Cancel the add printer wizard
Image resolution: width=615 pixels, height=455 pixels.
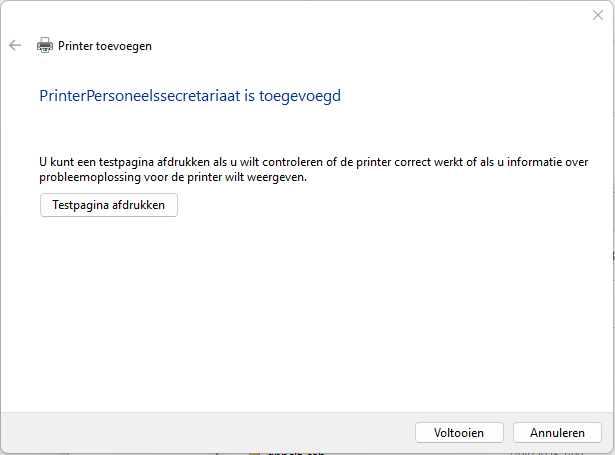click(557, 433)
